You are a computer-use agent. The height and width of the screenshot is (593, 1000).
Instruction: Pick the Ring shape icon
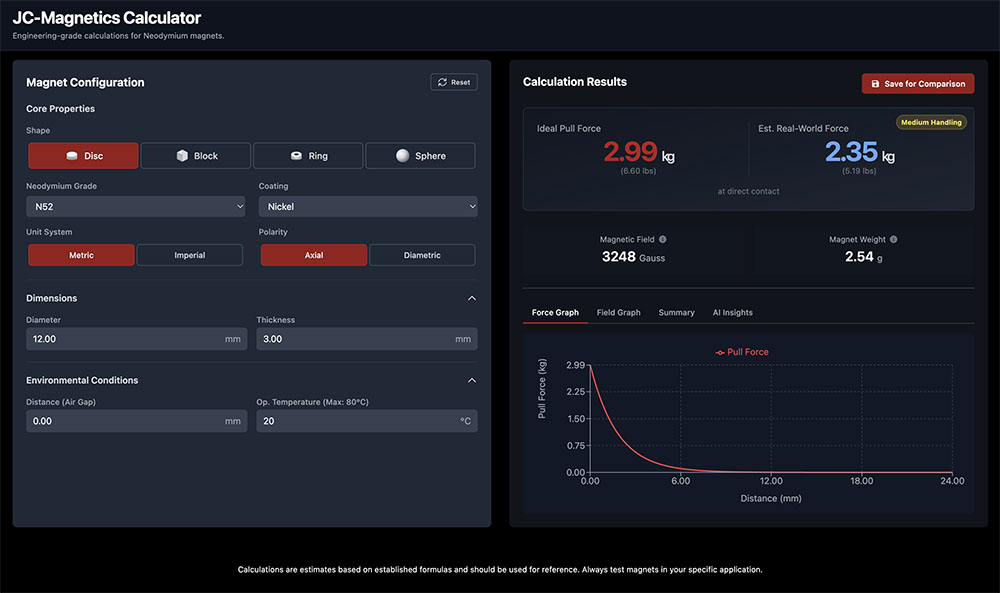296,156
